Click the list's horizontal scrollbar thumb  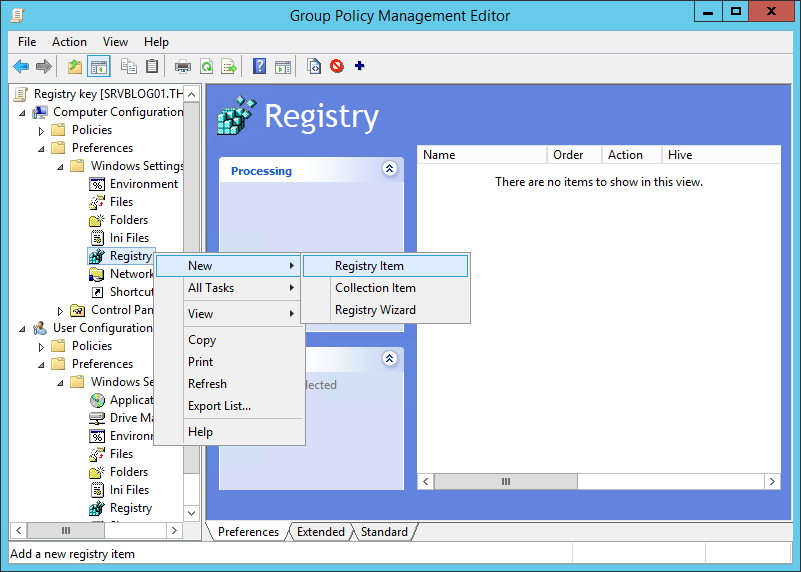[505, 481]
